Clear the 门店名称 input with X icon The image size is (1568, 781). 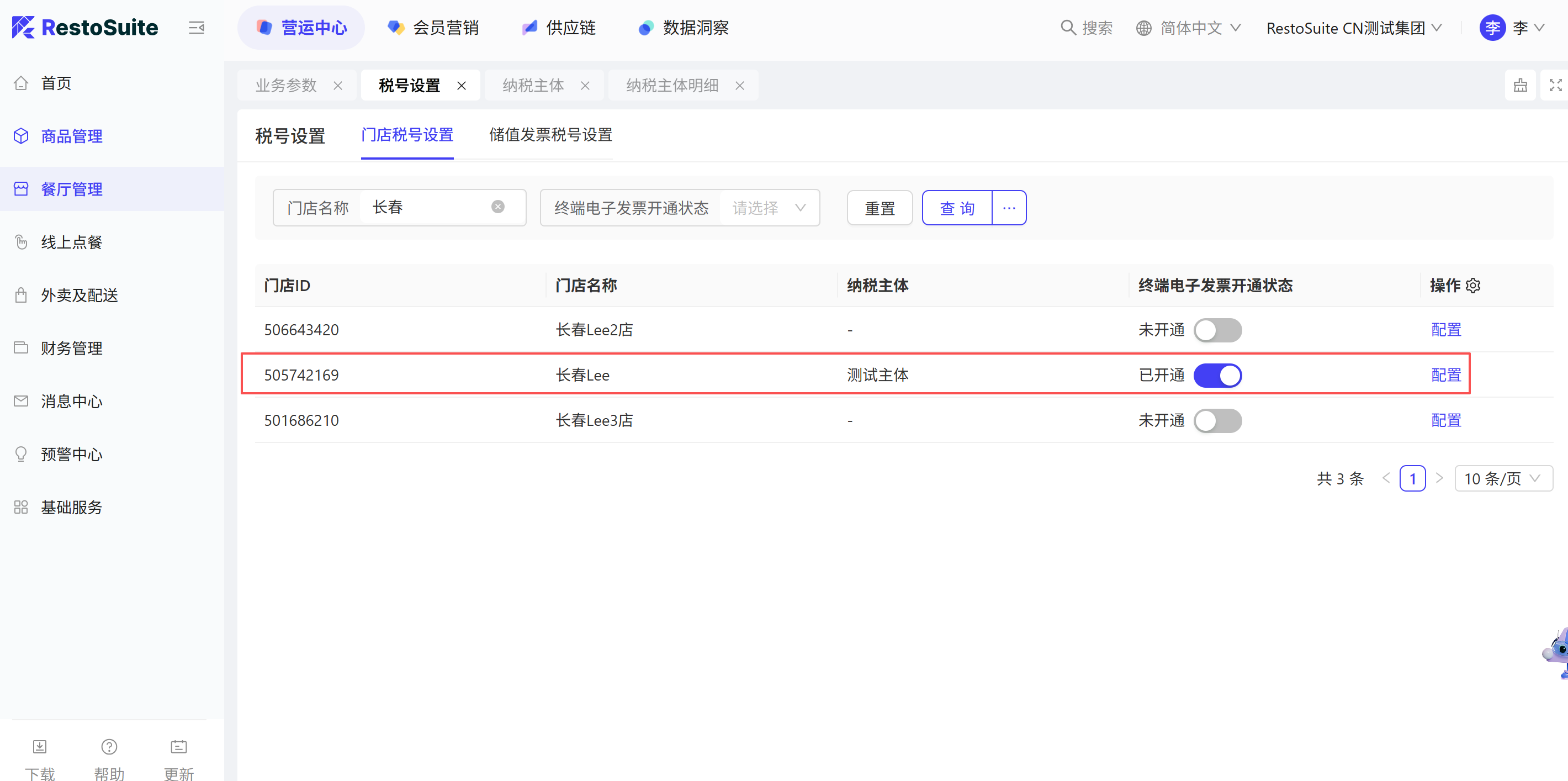click(x=497, y=207)
